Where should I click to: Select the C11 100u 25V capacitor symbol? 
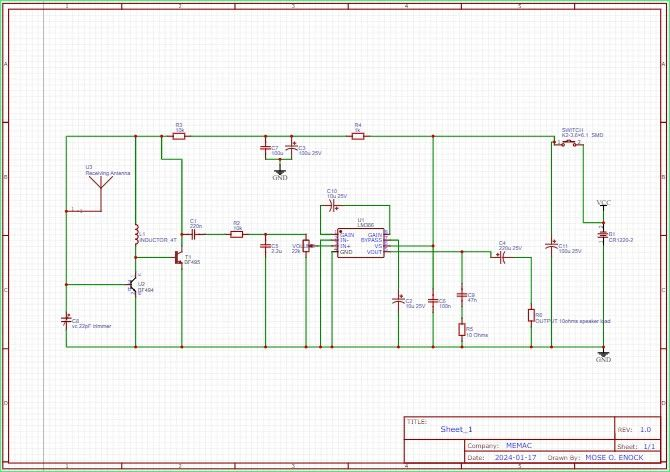(551, 246)
